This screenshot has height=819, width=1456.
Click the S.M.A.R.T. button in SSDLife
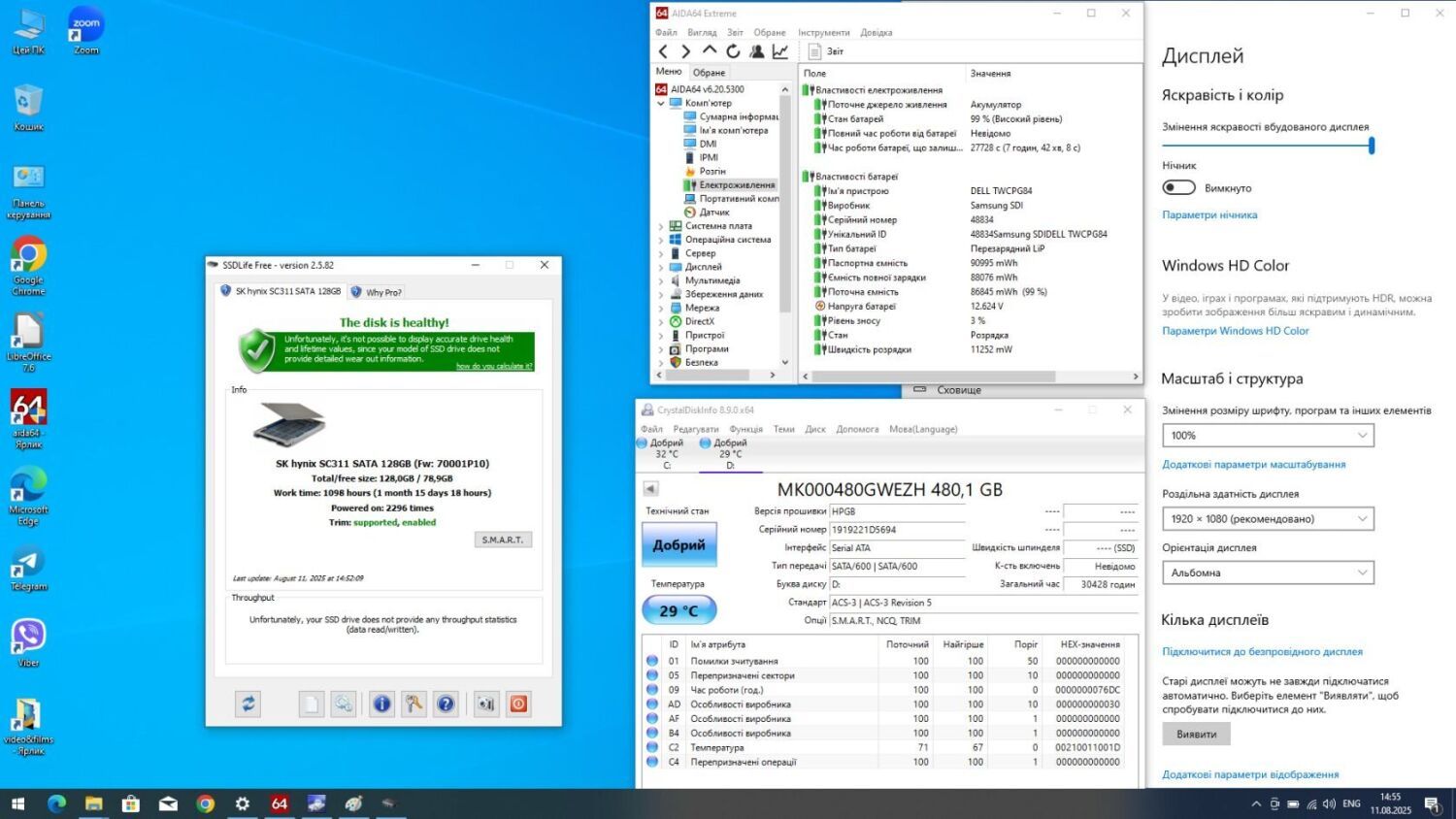pyautogui.click(x=503, y=540)
